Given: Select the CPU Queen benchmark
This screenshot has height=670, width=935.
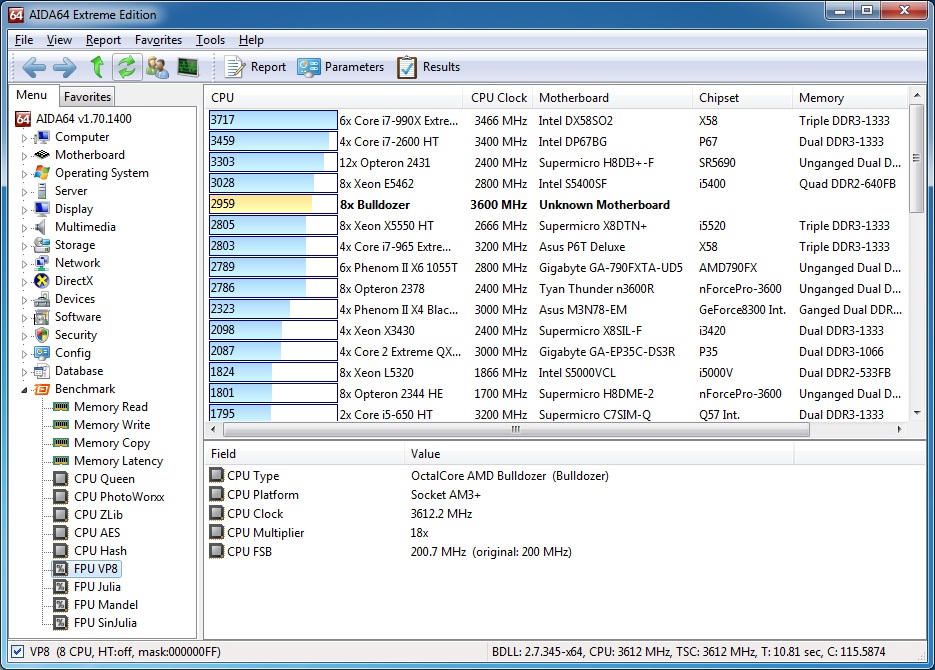Looking at the screenshot, I should point(104,479).
